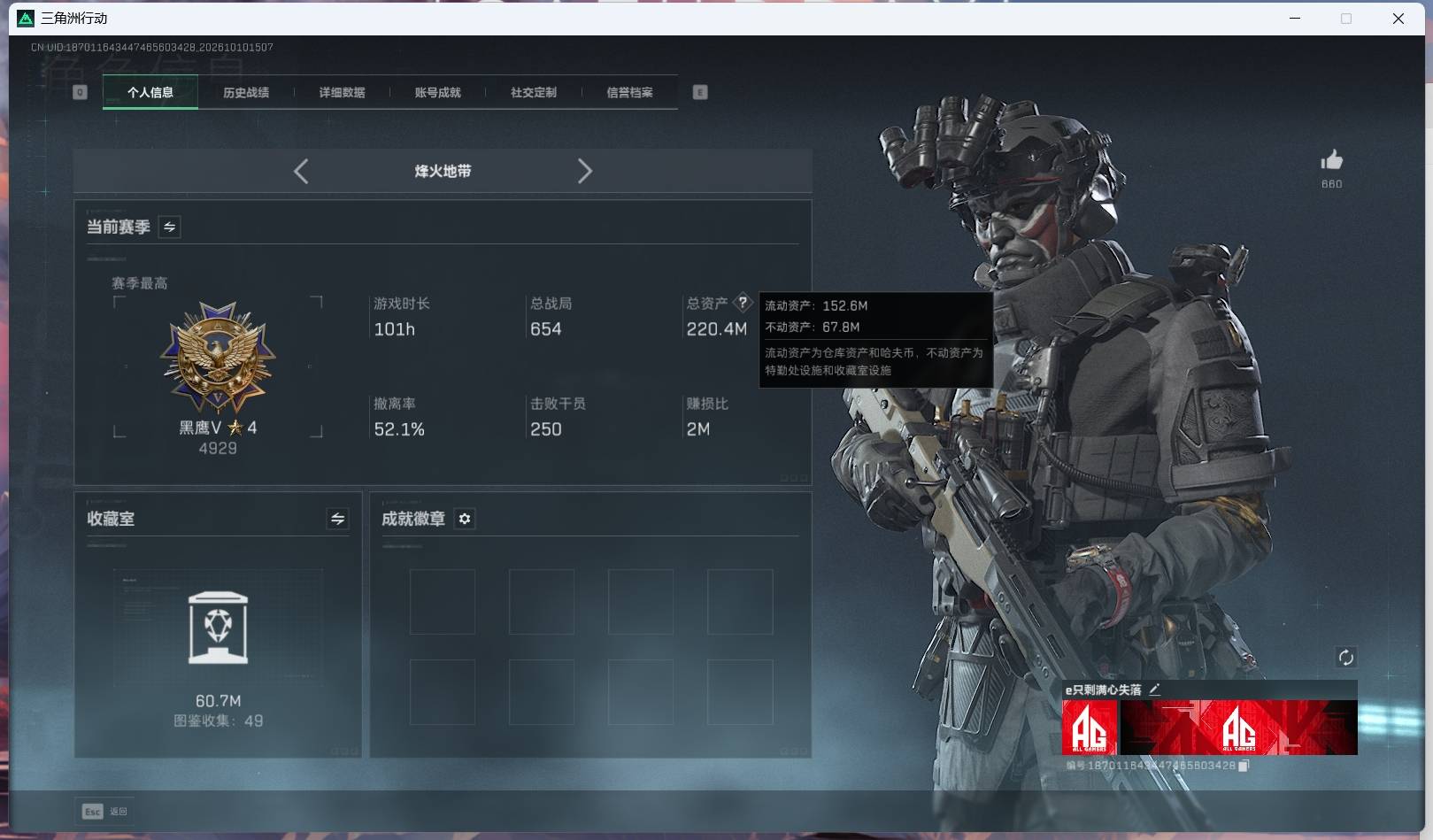Click the 654 total matches value

(545, 329)
